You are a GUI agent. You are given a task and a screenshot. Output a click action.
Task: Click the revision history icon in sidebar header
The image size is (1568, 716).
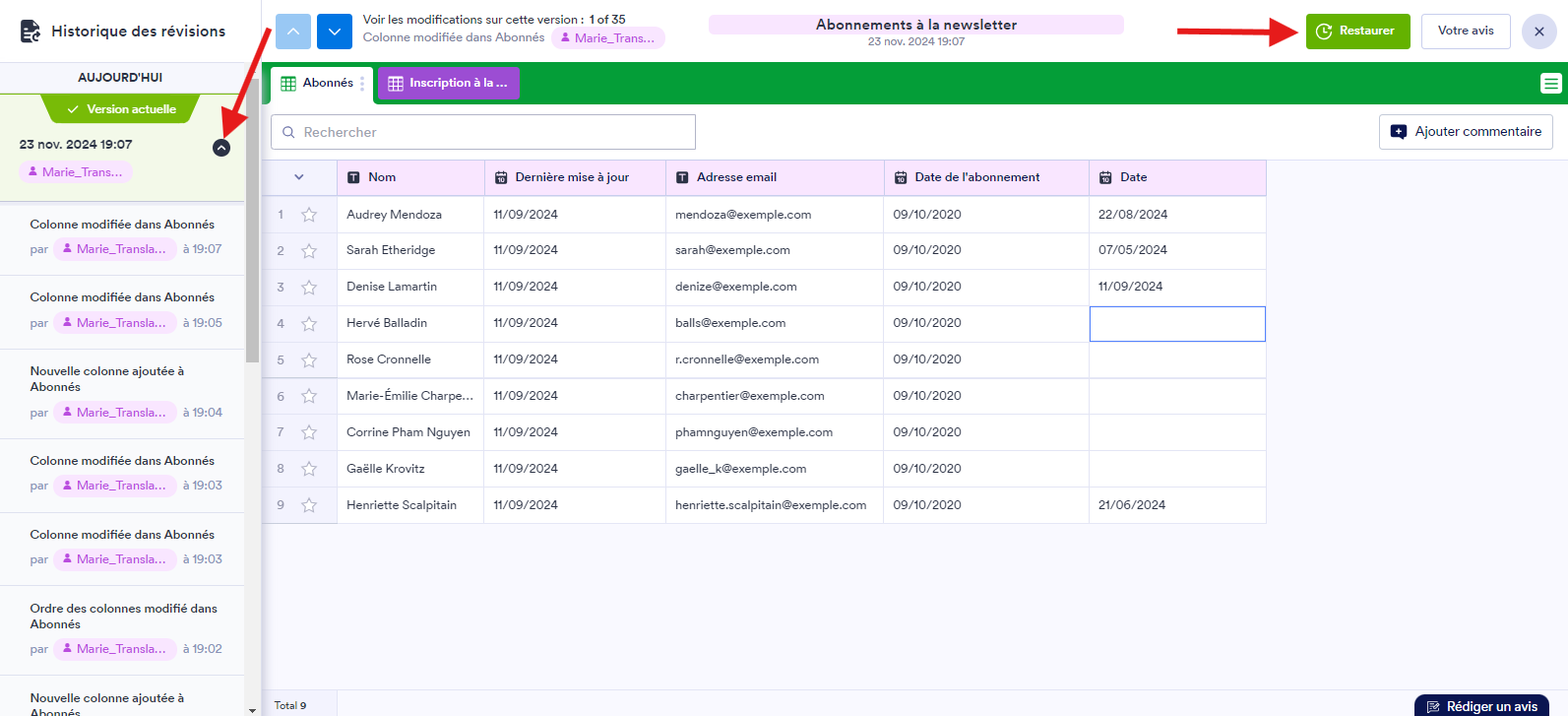31,31
